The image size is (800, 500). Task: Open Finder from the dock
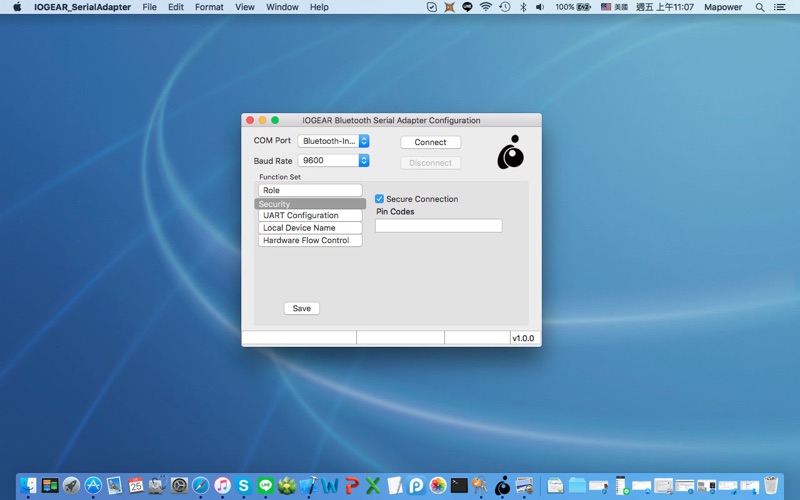[x=28, y=485]
